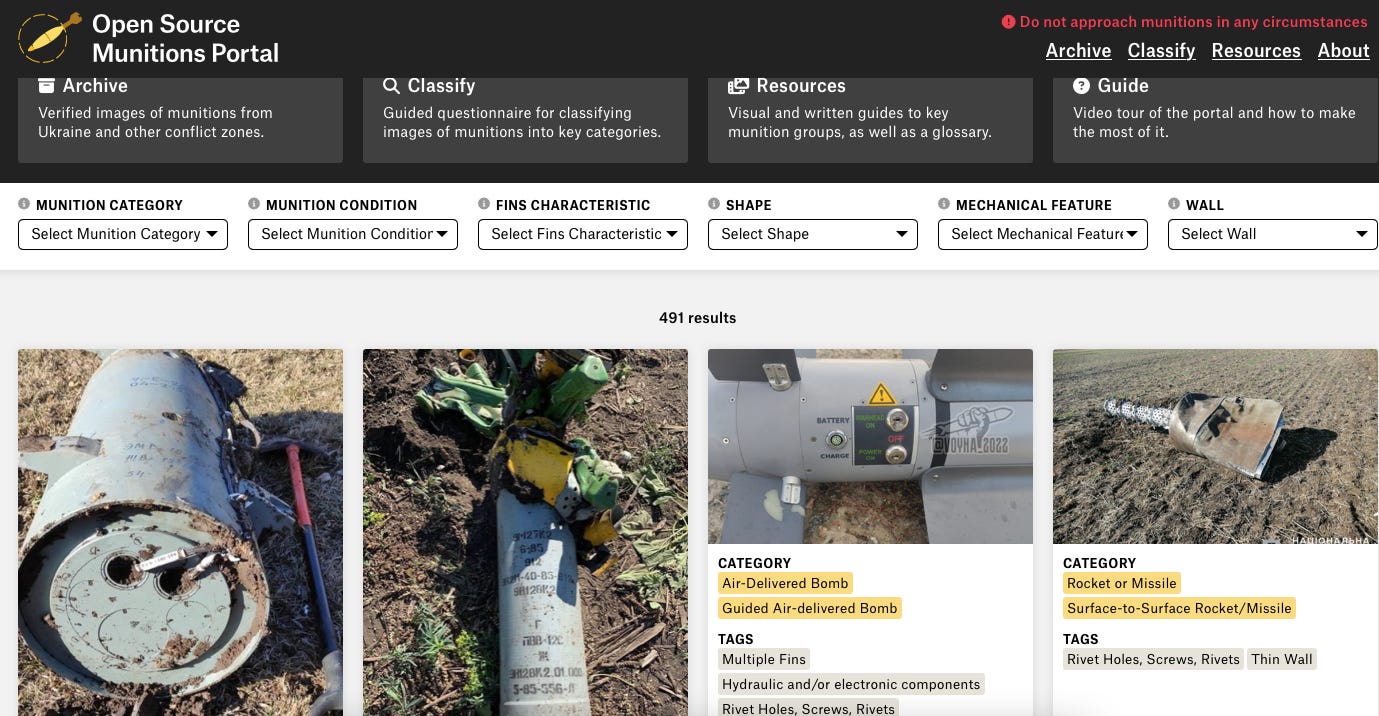Click the Classify card magnifier icon

tap(391, 86)
